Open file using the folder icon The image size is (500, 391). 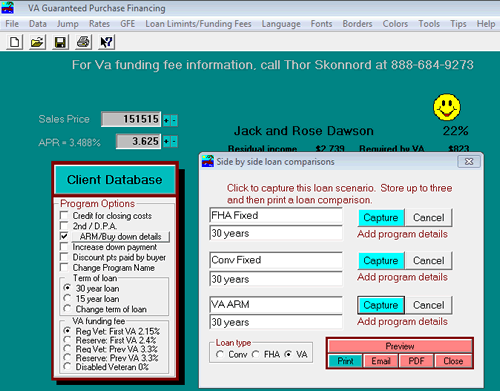pos(37,42)
